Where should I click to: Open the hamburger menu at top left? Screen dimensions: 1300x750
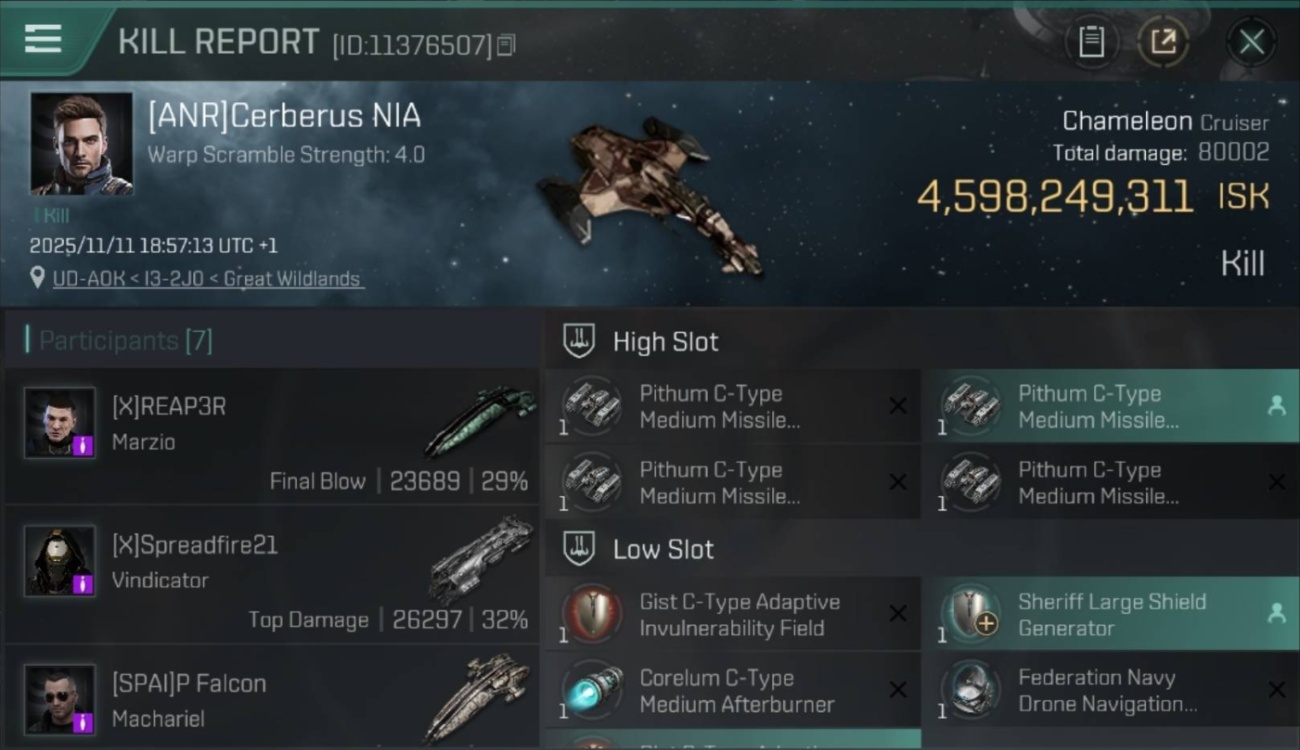tap(43, 40)
